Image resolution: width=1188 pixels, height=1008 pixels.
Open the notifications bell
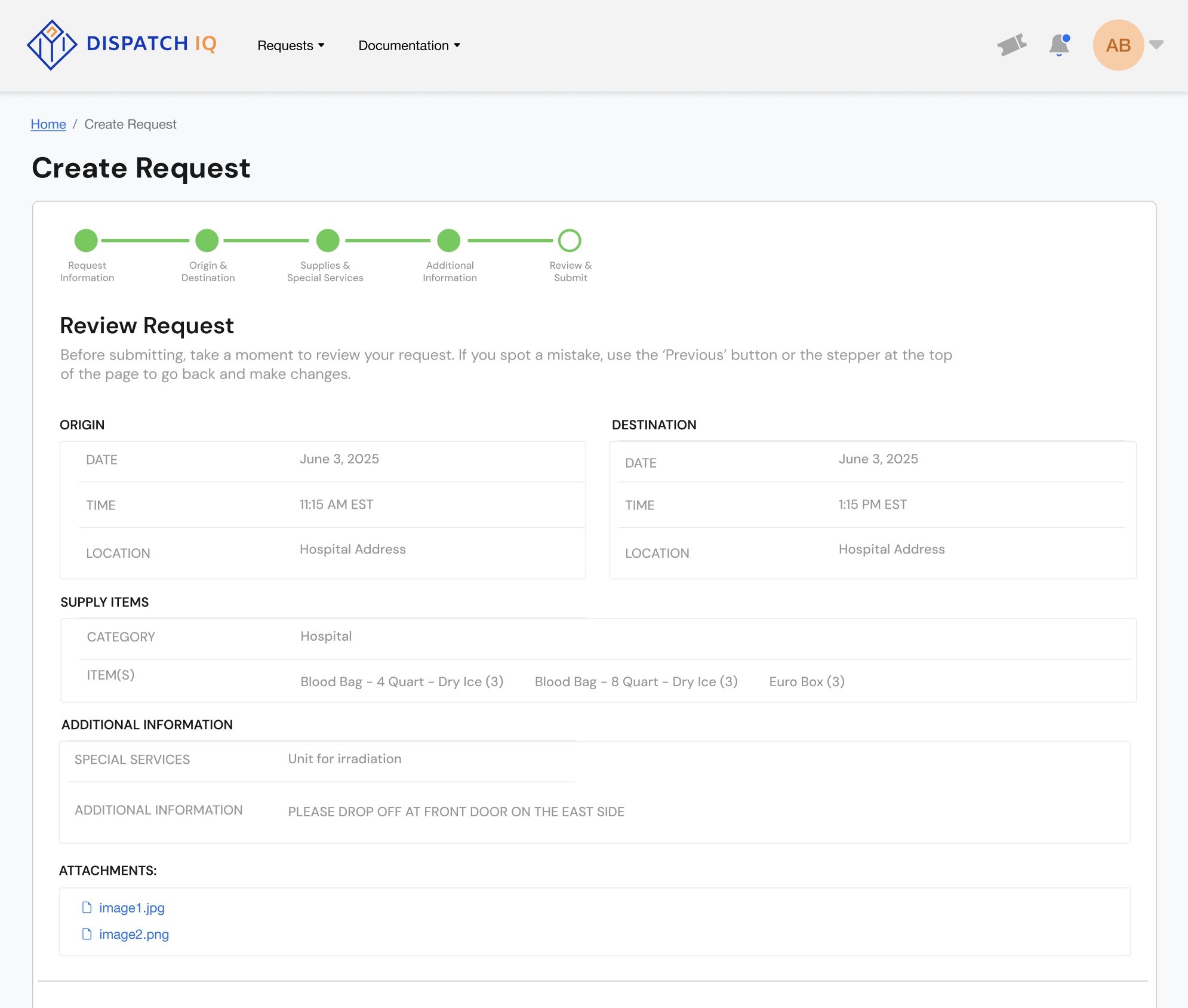(1059, 45)
